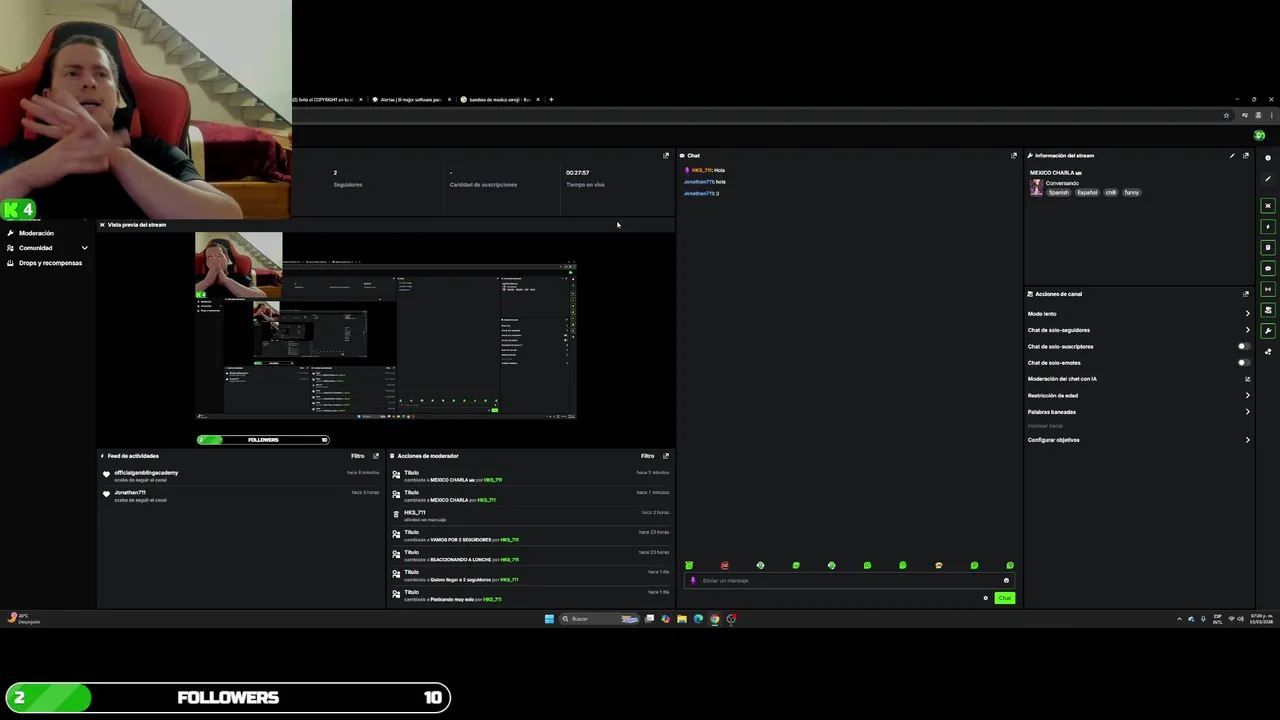This screenshot has height=720, width=1280.
Task: Toggle chat bubble widget in right sidebar
Action: coord(1268,269)
